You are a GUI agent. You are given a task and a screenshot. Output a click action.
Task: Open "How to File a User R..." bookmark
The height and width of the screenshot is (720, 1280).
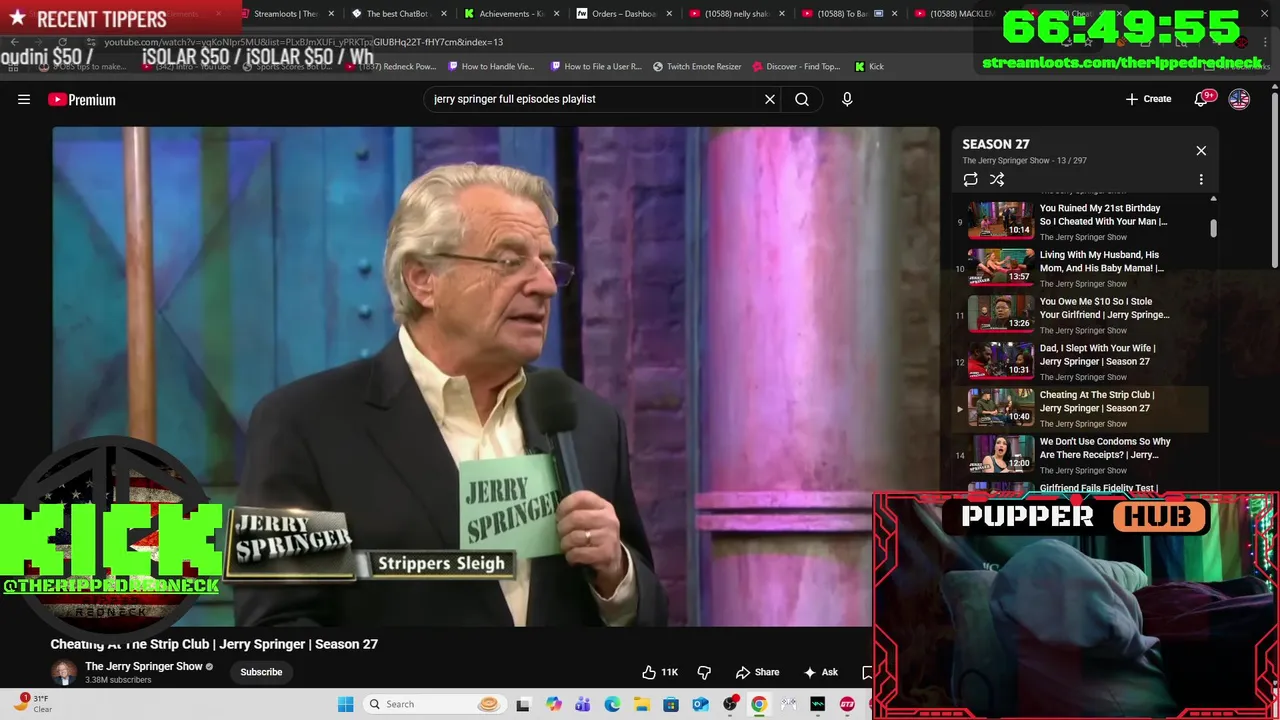595,66
